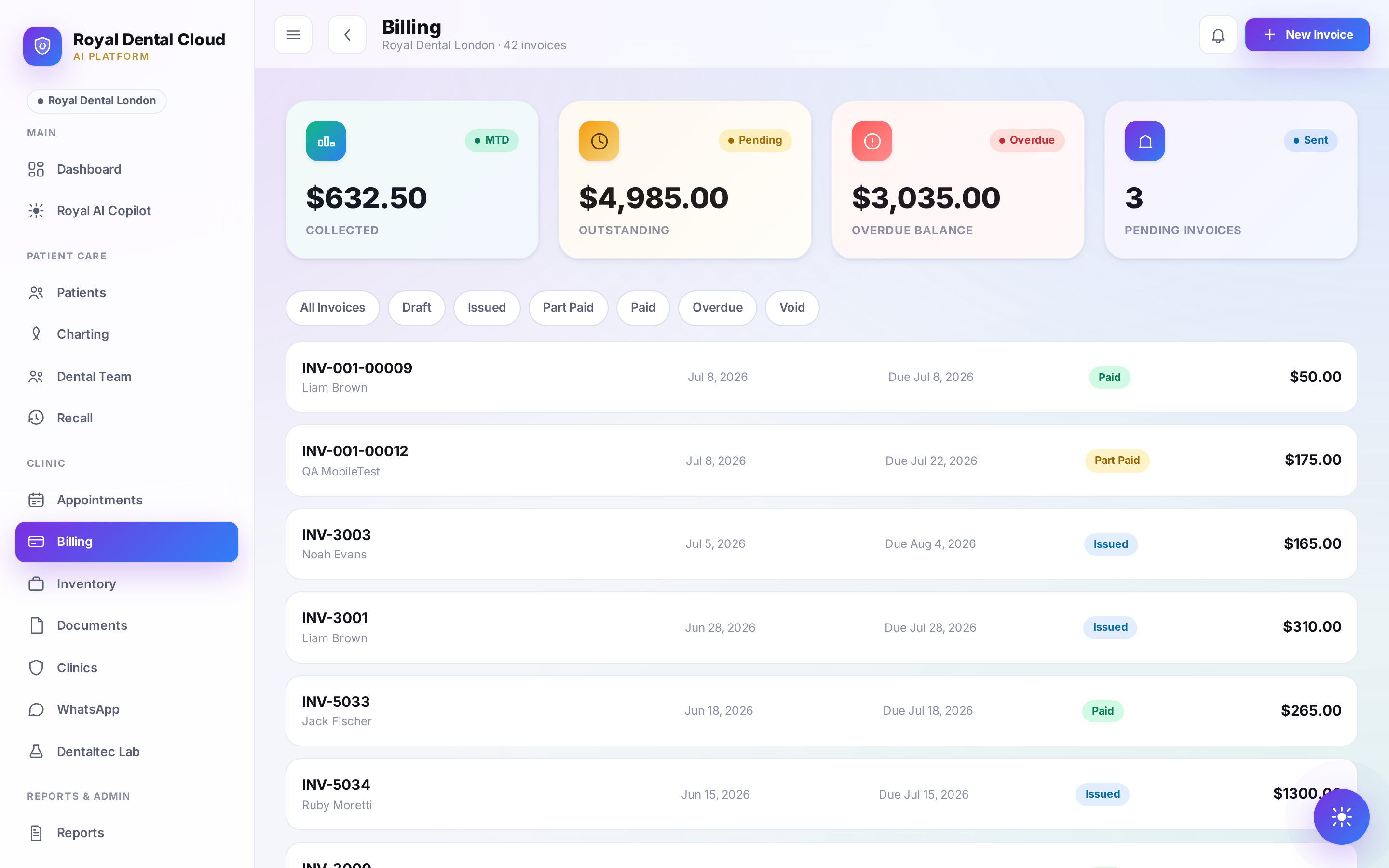This screenshot has height=868, width=1389.
Task: Click the Issued badge on INV-3001
Action: pos(1110,627)
